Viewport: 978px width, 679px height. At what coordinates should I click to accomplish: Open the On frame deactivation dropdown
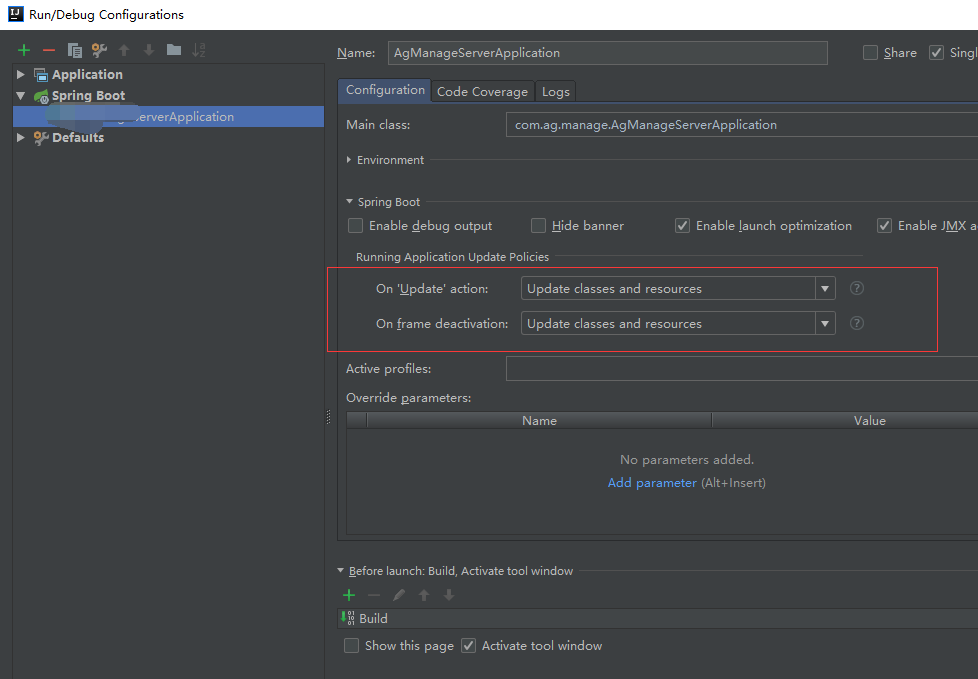tap(825, 323)
